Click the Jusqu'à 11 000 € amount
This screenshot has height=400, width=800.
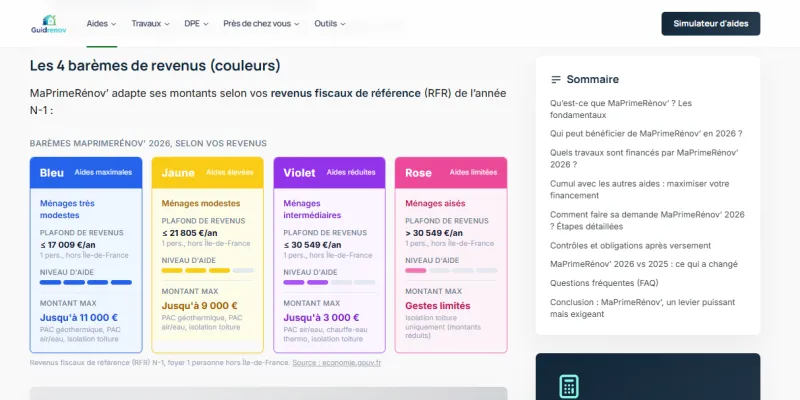point(79,317)
